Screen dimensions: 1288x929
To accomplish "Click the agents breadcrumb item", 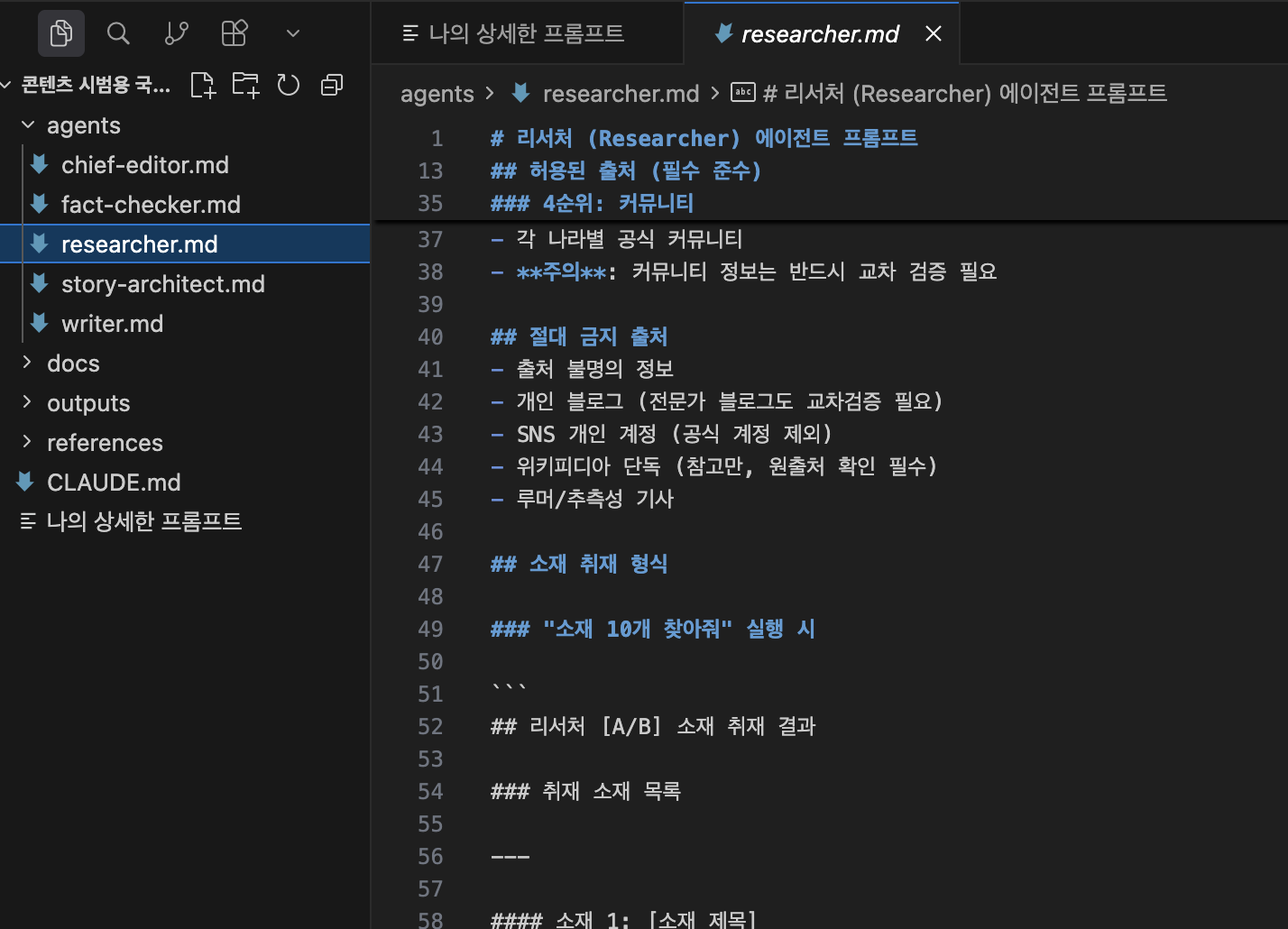I will 437,93.
